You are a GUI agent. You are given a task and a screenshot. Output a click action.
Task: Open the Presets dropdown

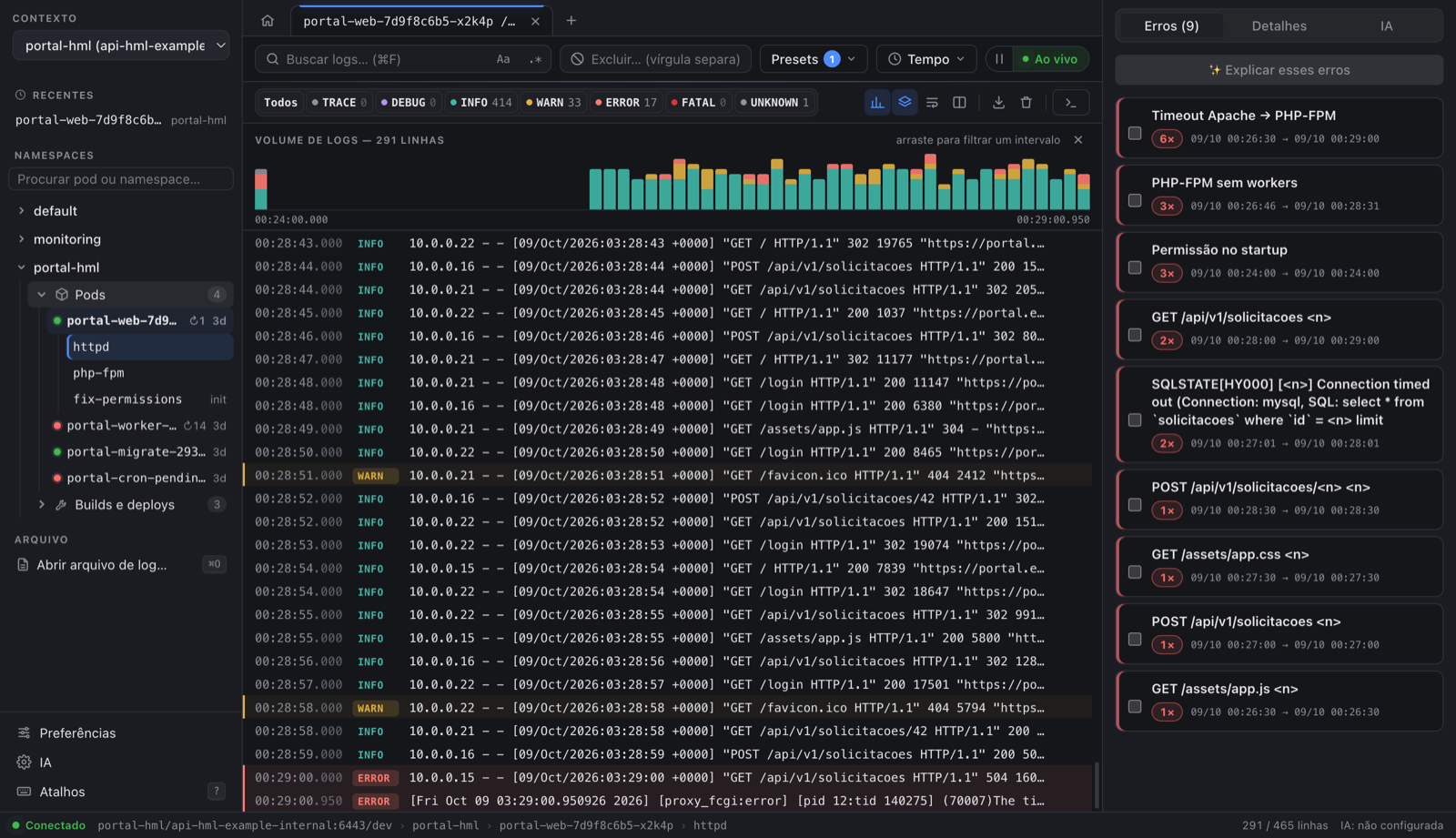point(814,59)
